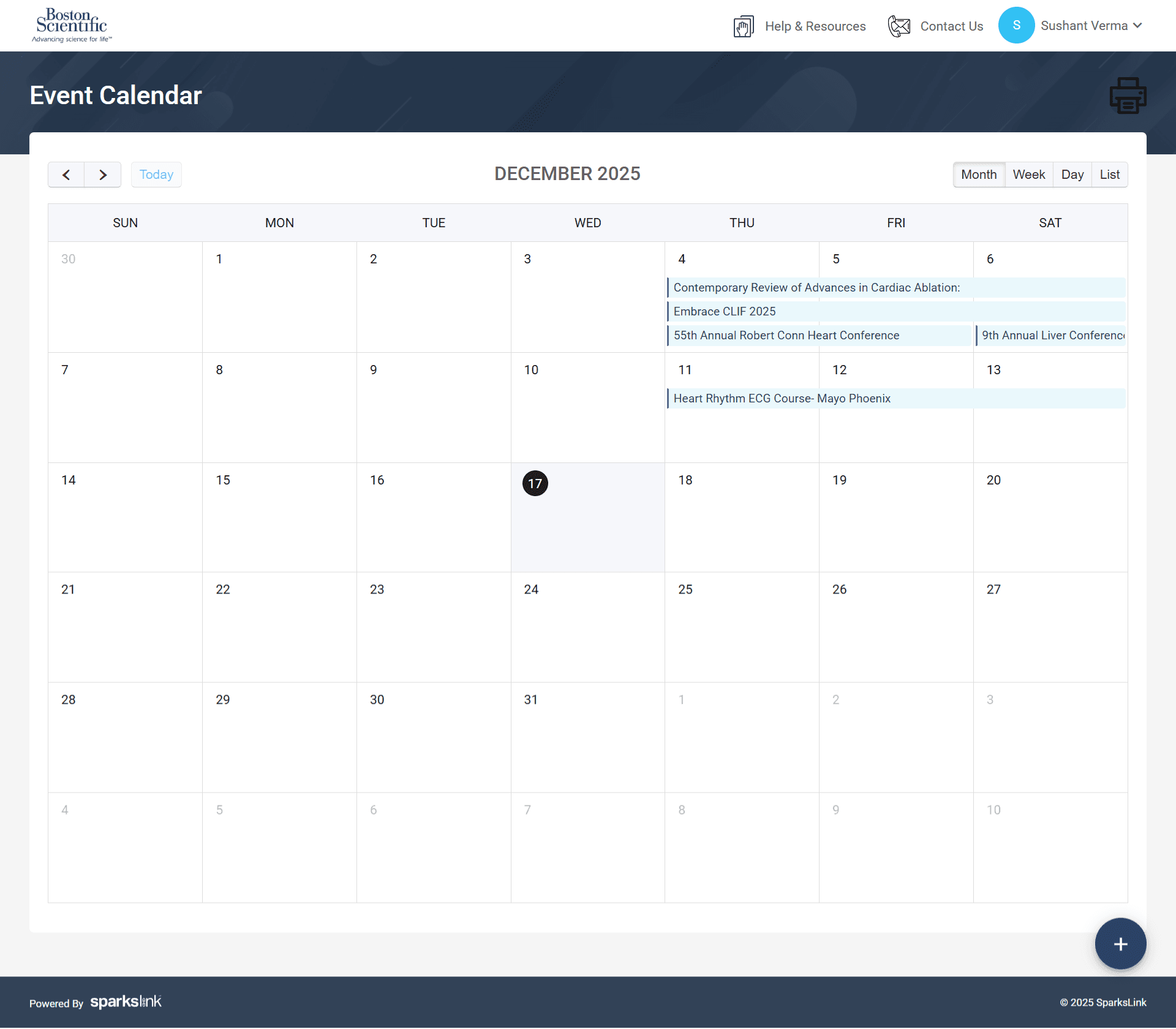The height and width of the screenshot is (1029, 1176).
Task: Click the user avatar circle 'S'
Action: click(x=1016, y=26)
